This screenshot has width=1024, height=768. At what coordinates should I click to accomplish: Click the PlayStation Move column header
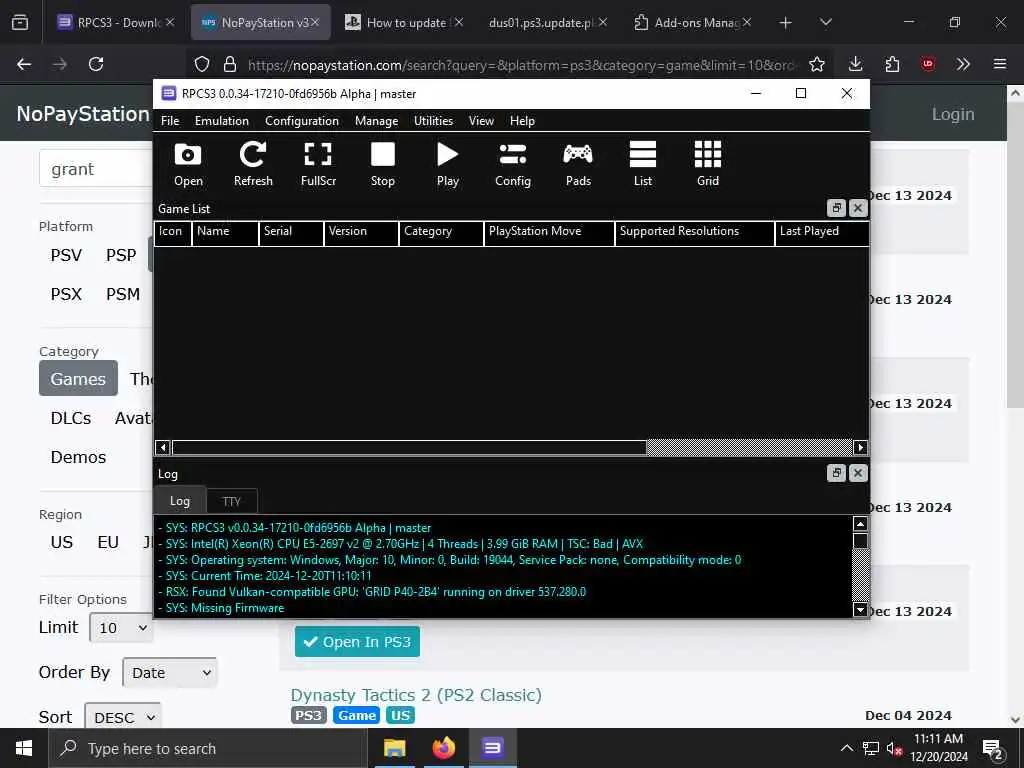549,232
